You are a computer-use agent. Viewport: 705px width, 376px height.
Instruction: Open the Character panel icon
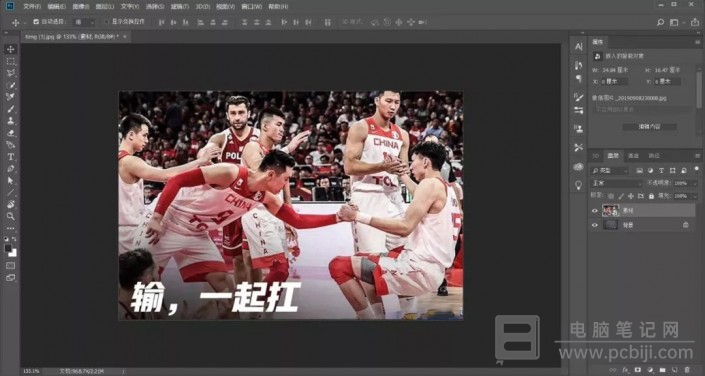[578, 46]
